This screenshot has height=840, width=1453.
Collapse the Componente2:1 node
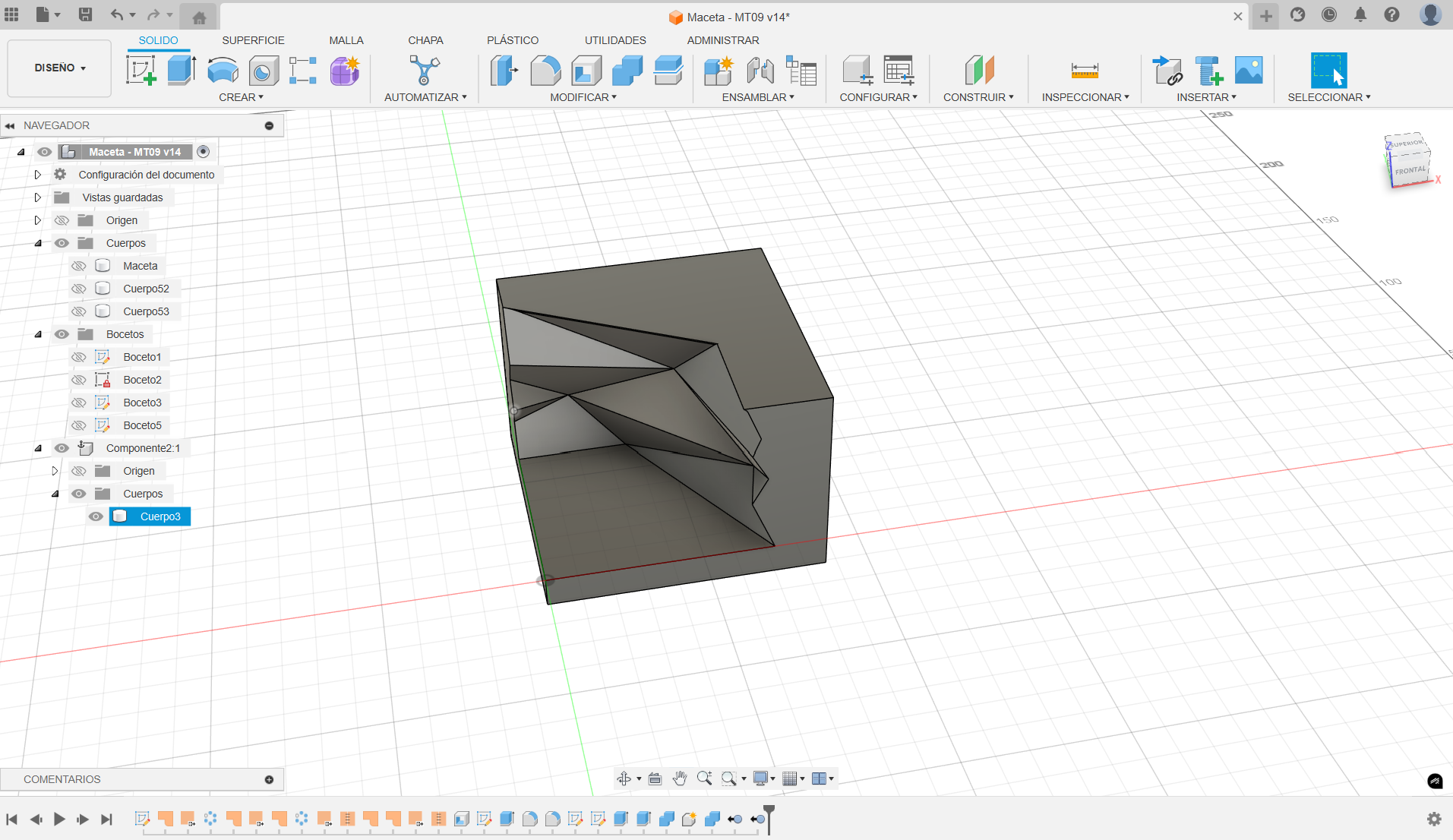coord(38,448)
